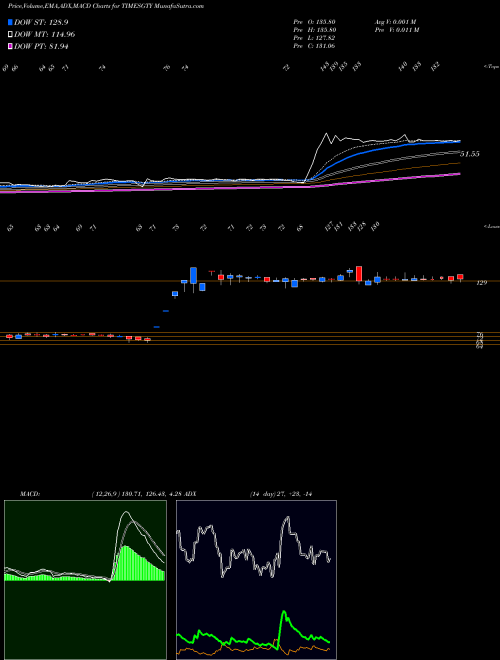Click the MACD: heading label
500x660 pixels.
[x=30, y=494]
